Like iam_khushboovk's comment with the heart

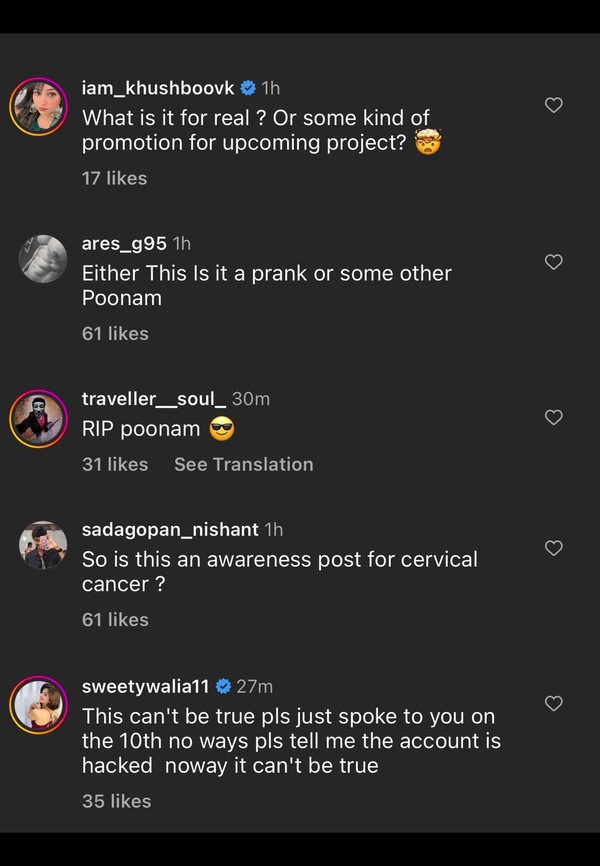point(553,105)
